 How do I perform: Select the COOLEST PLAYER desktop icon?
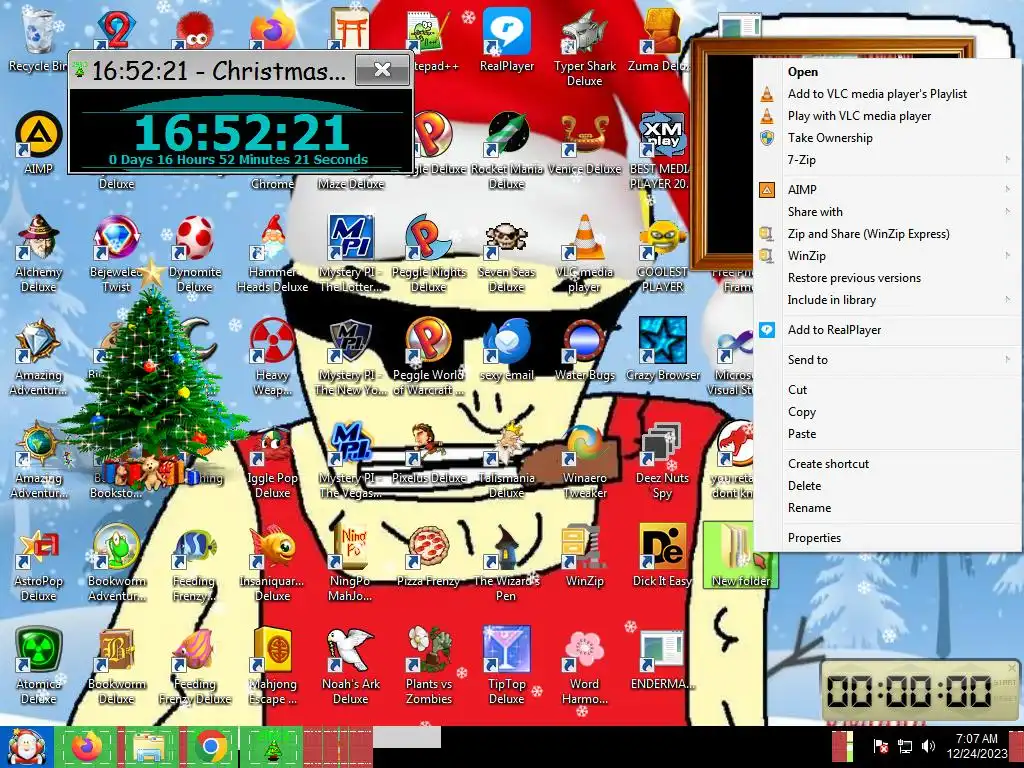pyautogui.click(x=662, y=253)
